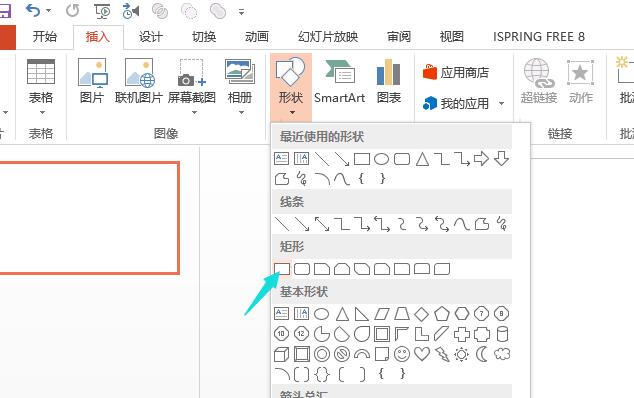
Task: Select lightning bolt shape
Action: click(x=442, y=354)
